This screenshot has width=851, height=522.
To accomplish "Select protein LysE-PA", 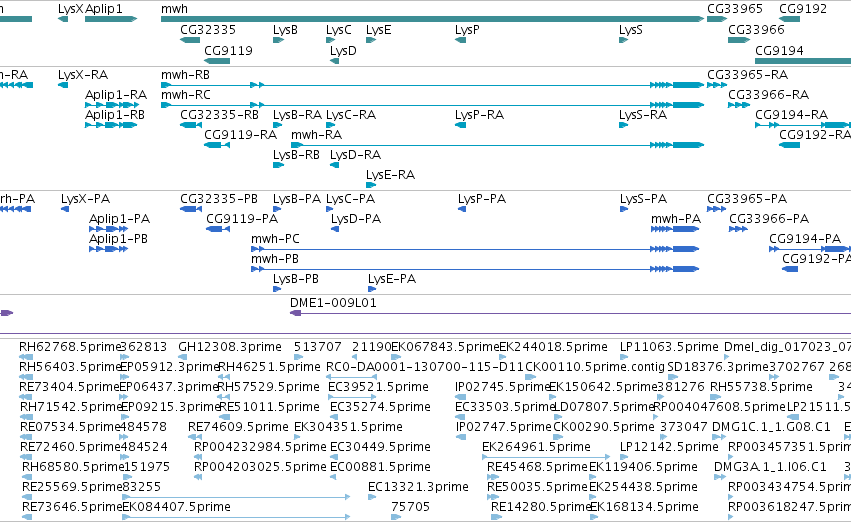I will coord(372,289).
